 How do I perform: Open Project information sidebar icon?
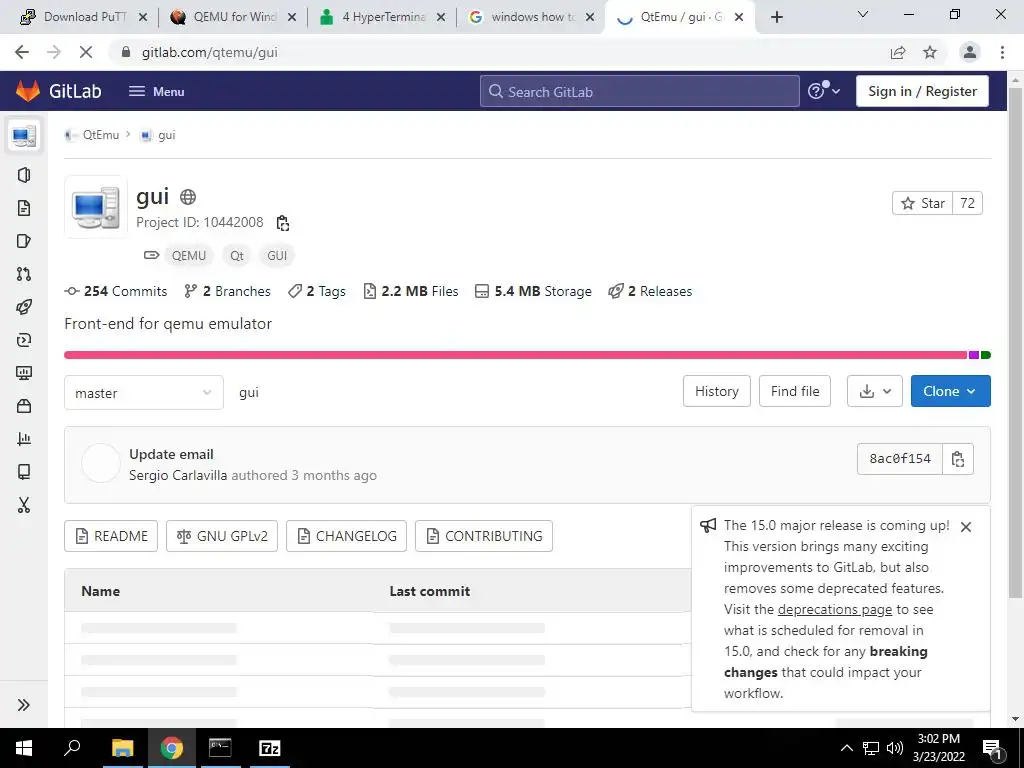point(24,175)
